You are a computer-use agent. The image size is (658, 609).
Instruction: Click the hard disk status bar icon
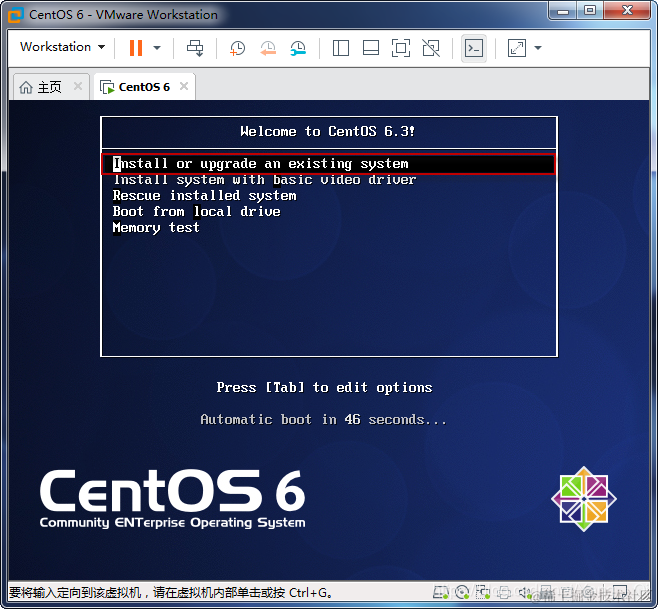click(441, 592)
